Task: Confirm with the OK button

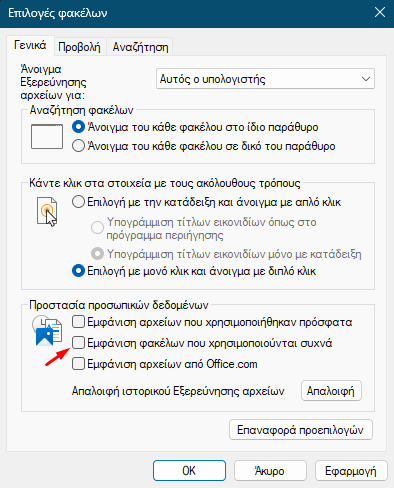Action: [189, 471]
